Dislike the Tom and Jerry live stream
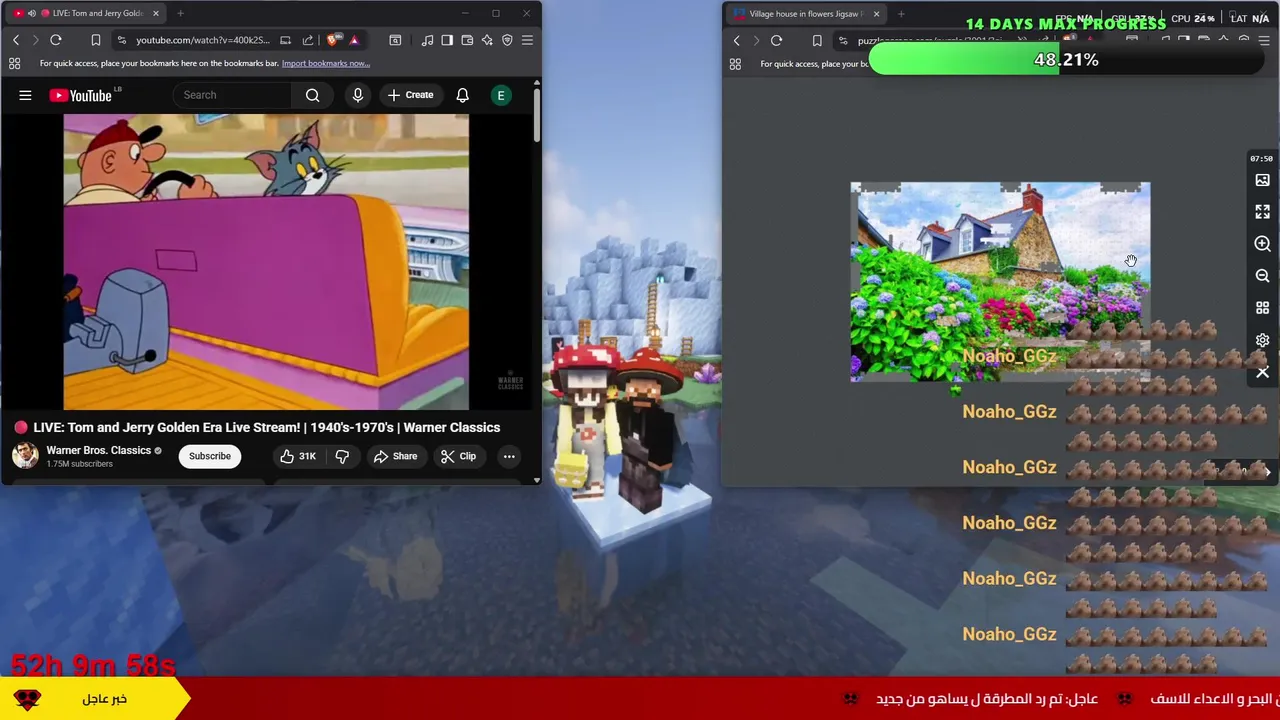This screenshot has height=720, width=1280. (x=342, y=456)
